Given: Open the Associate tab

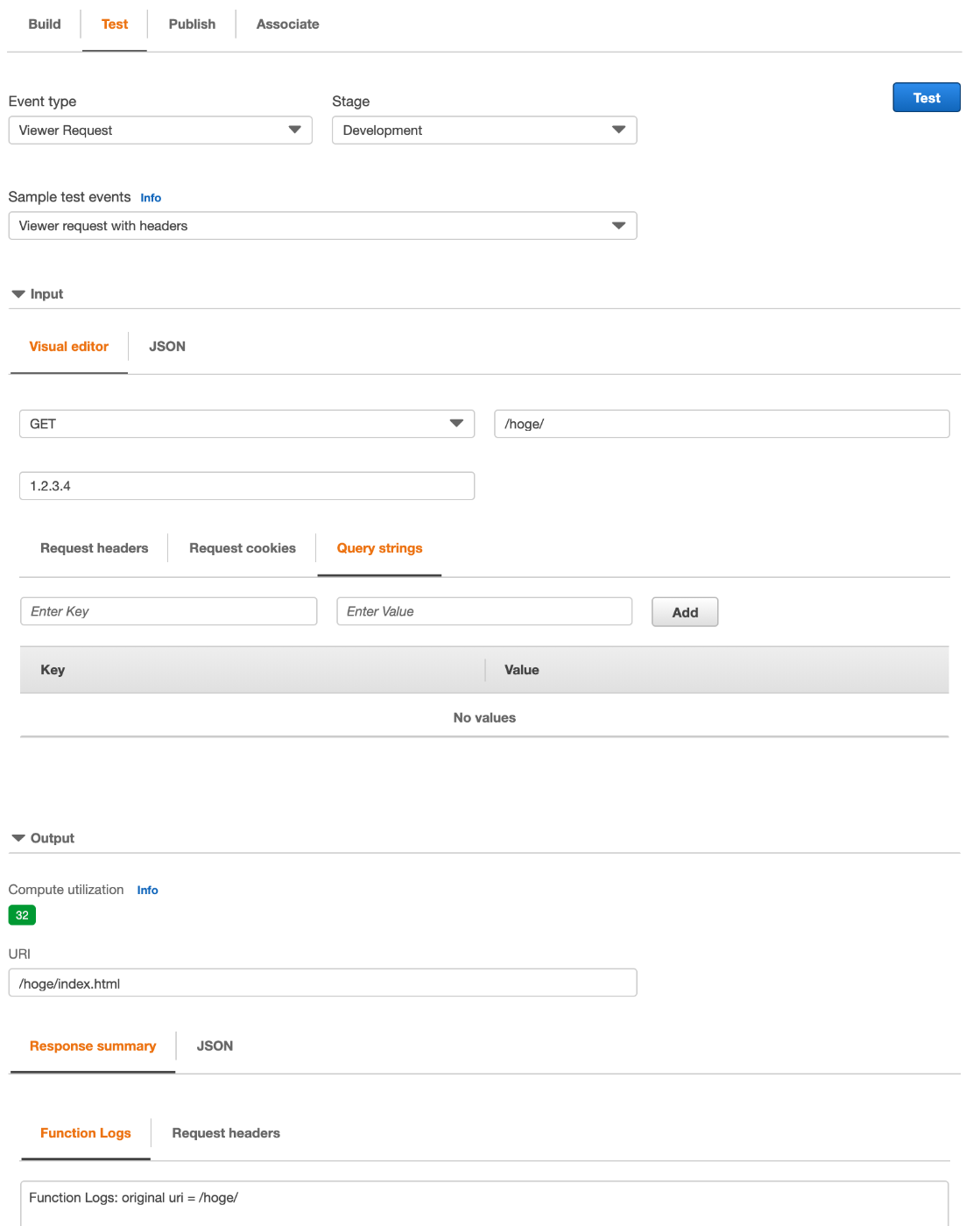Looking at the screenshot, I should pyautogui.click(x=288, y=25).
